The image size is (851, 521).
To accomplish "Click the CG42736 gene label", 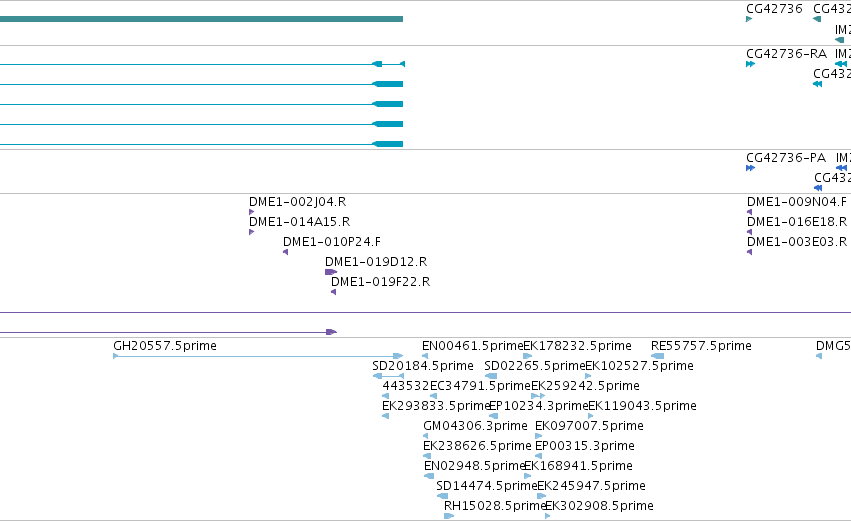I will (774, 9).
